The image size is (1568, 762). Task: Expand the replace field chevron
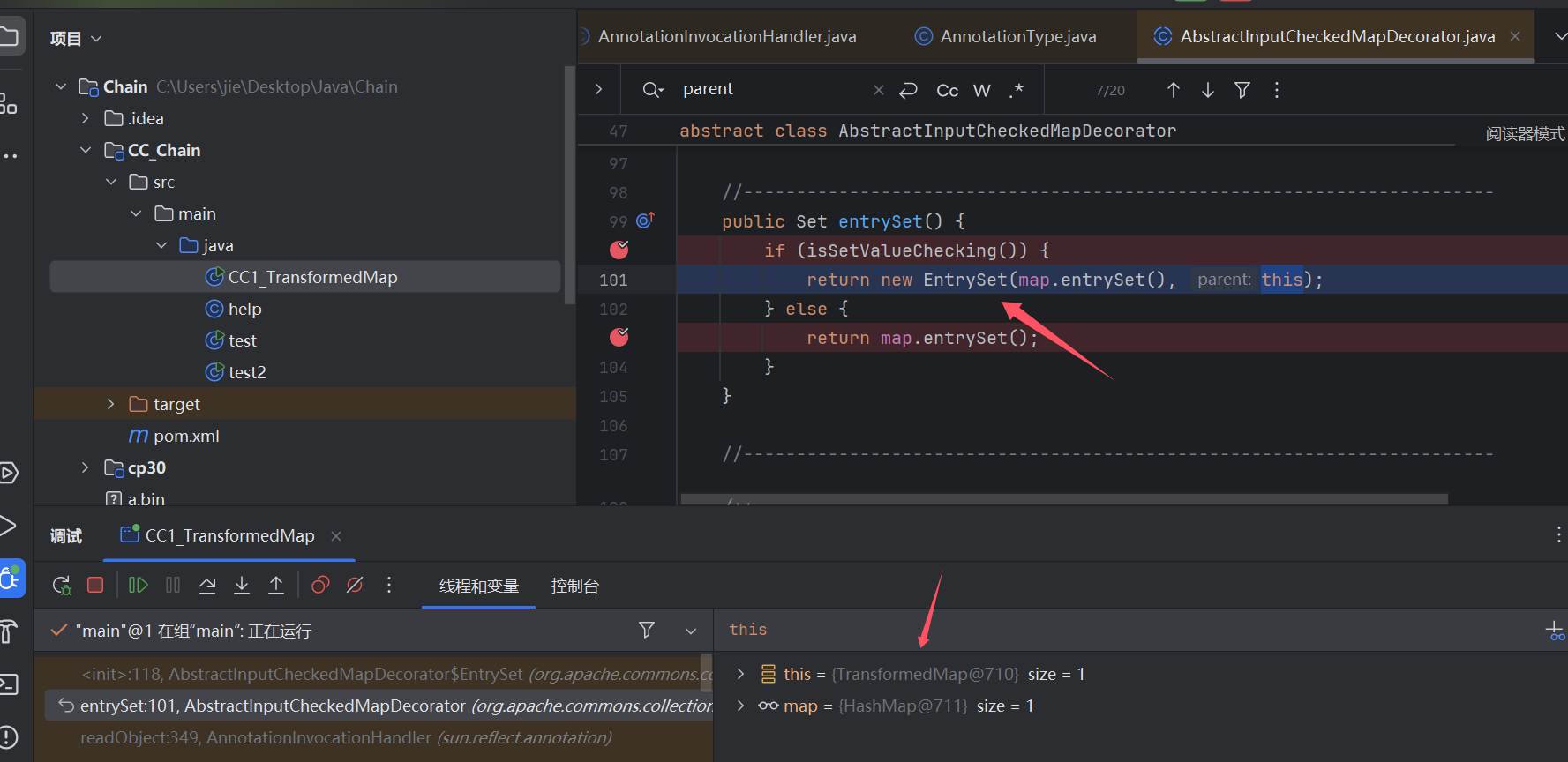click(598, 89)
